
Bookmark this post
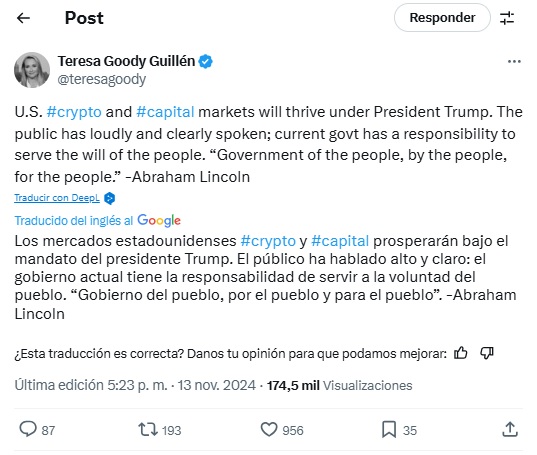[389, 429]
